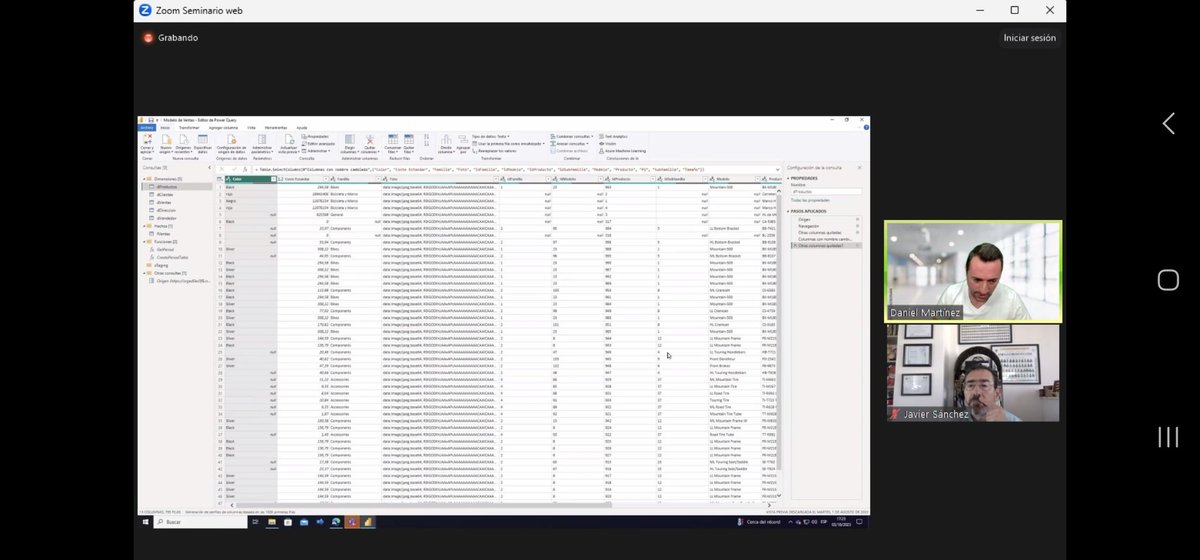Switch to the Transformar tab

(x=189, y=128)
